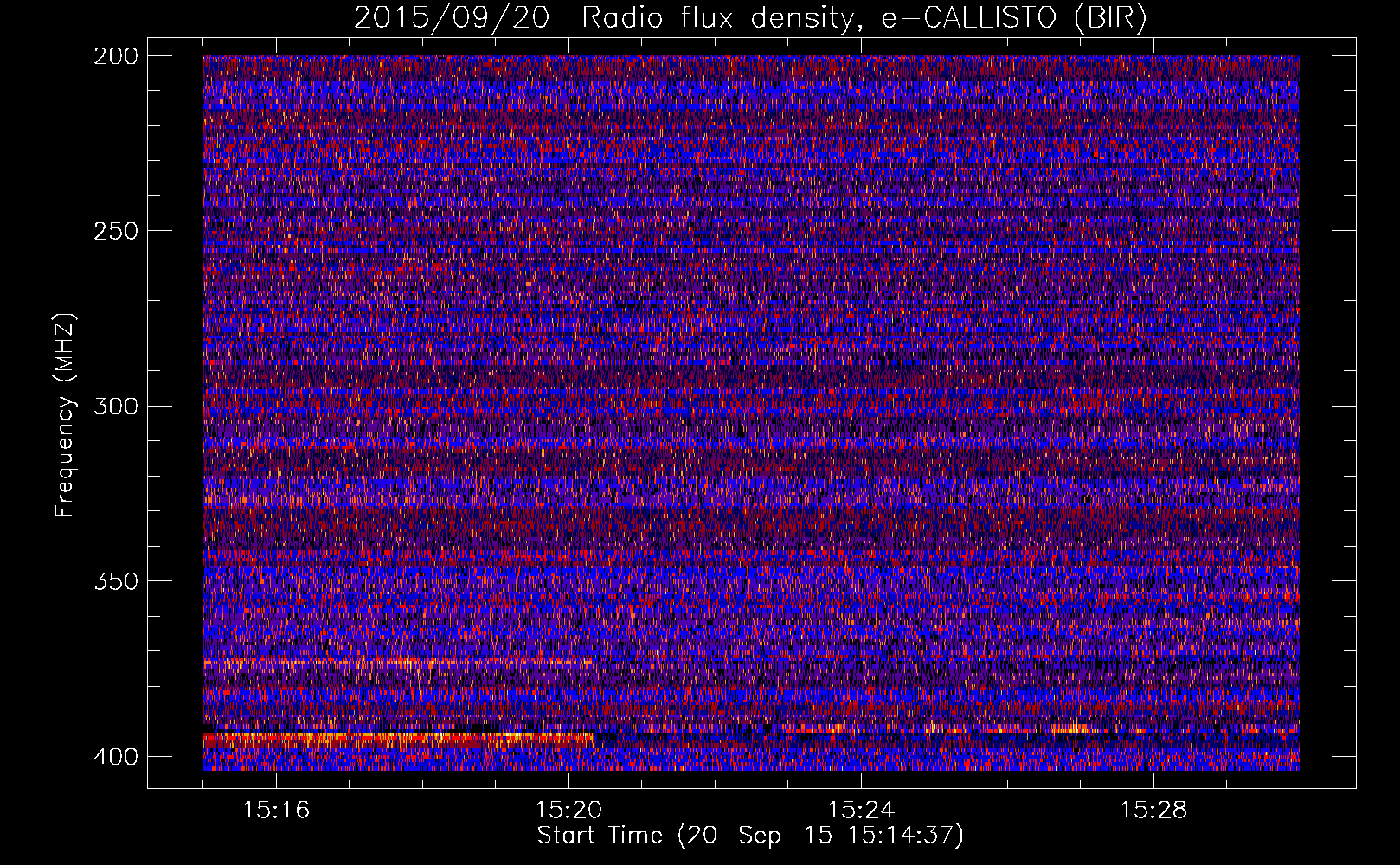Screen dimensions: 1400x865
Task: Click the 15:20 time tick label
Action: (x=568, y=811)
